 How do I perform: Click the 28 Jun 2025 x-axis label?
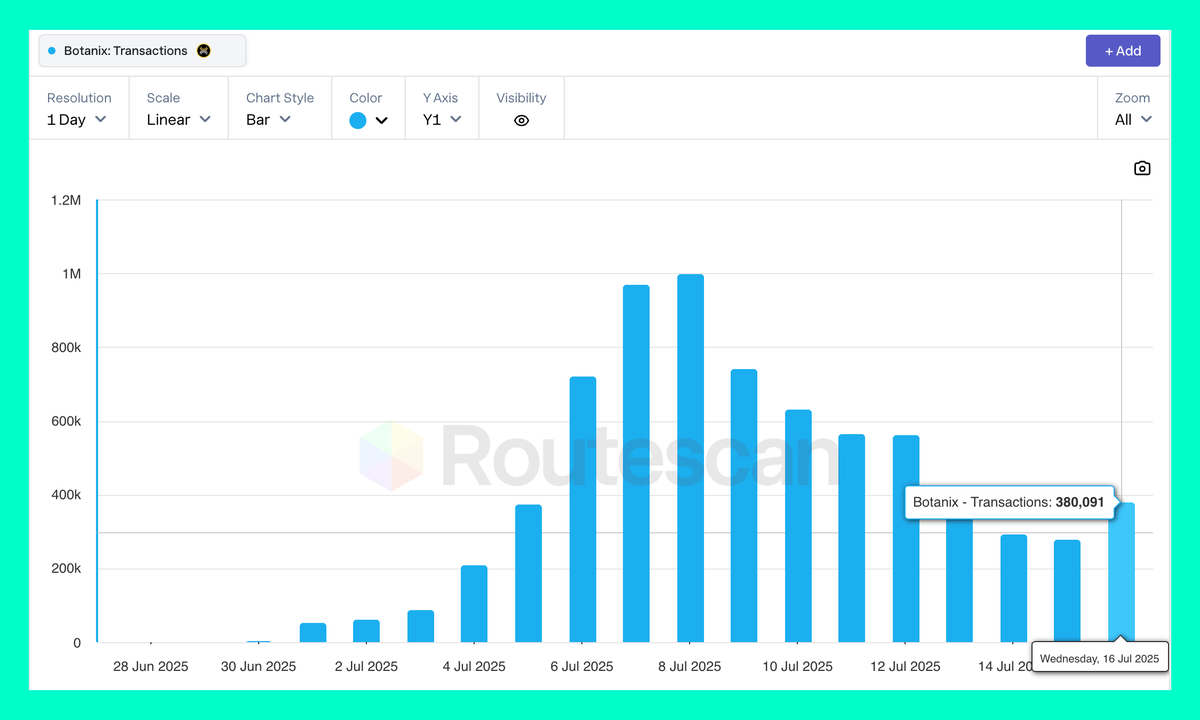pyautogui.click(x=151, y=666)
